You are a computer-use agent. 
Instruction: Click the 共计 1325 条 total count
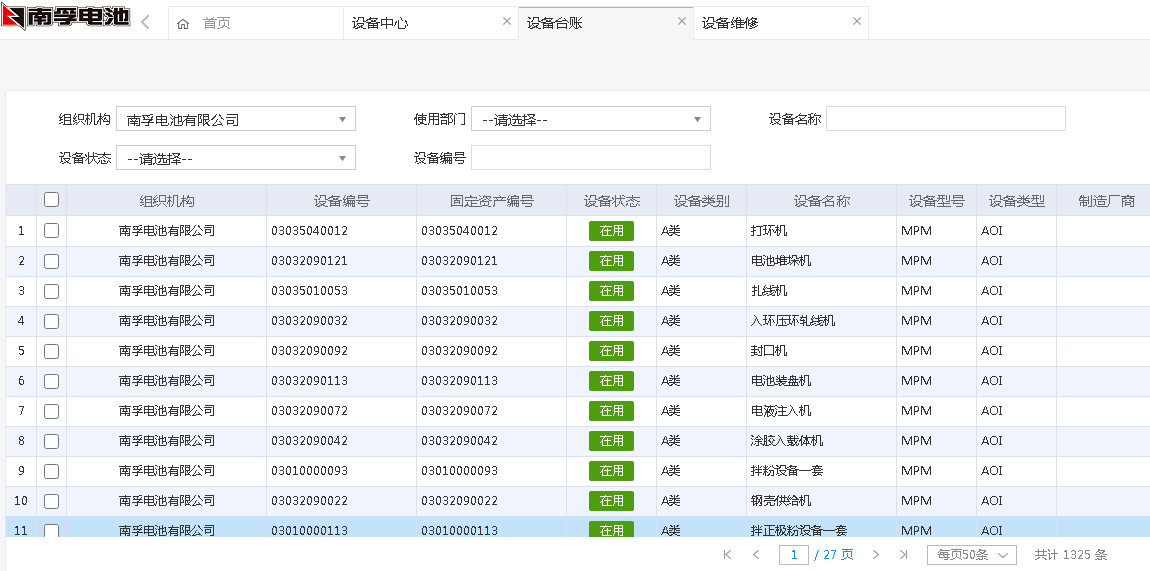click(1071, 555)
